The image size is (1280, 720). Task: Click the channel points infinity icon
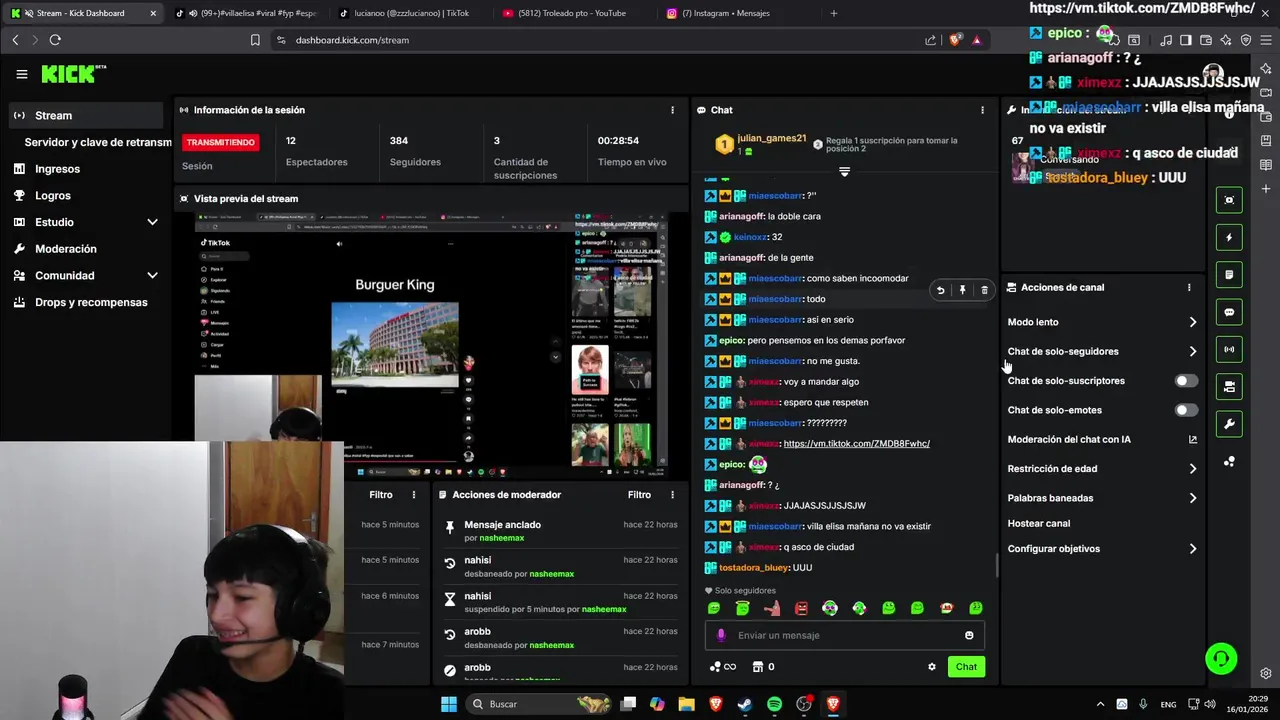(723, 667)
